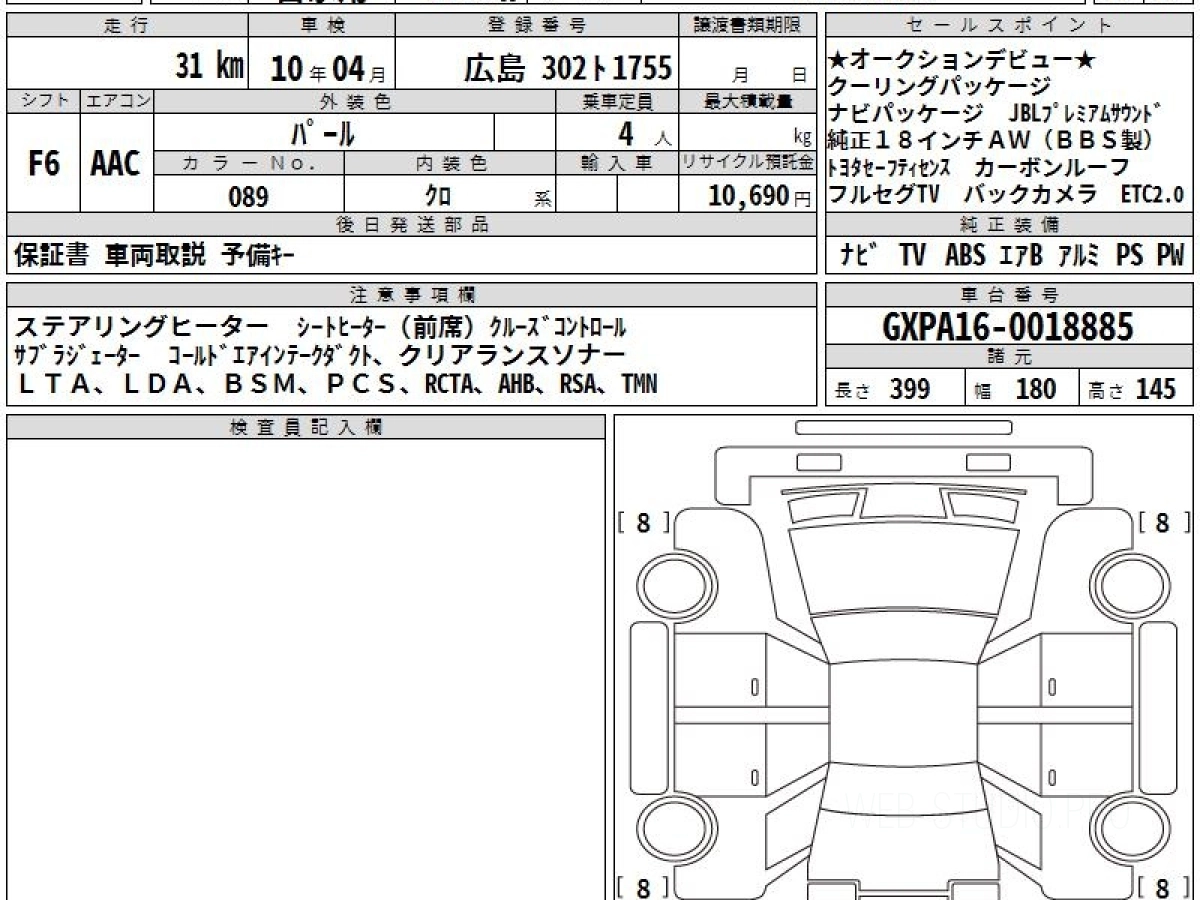
Task: Click エアB in 純正装備 row
Action: tap(1021, 256)
